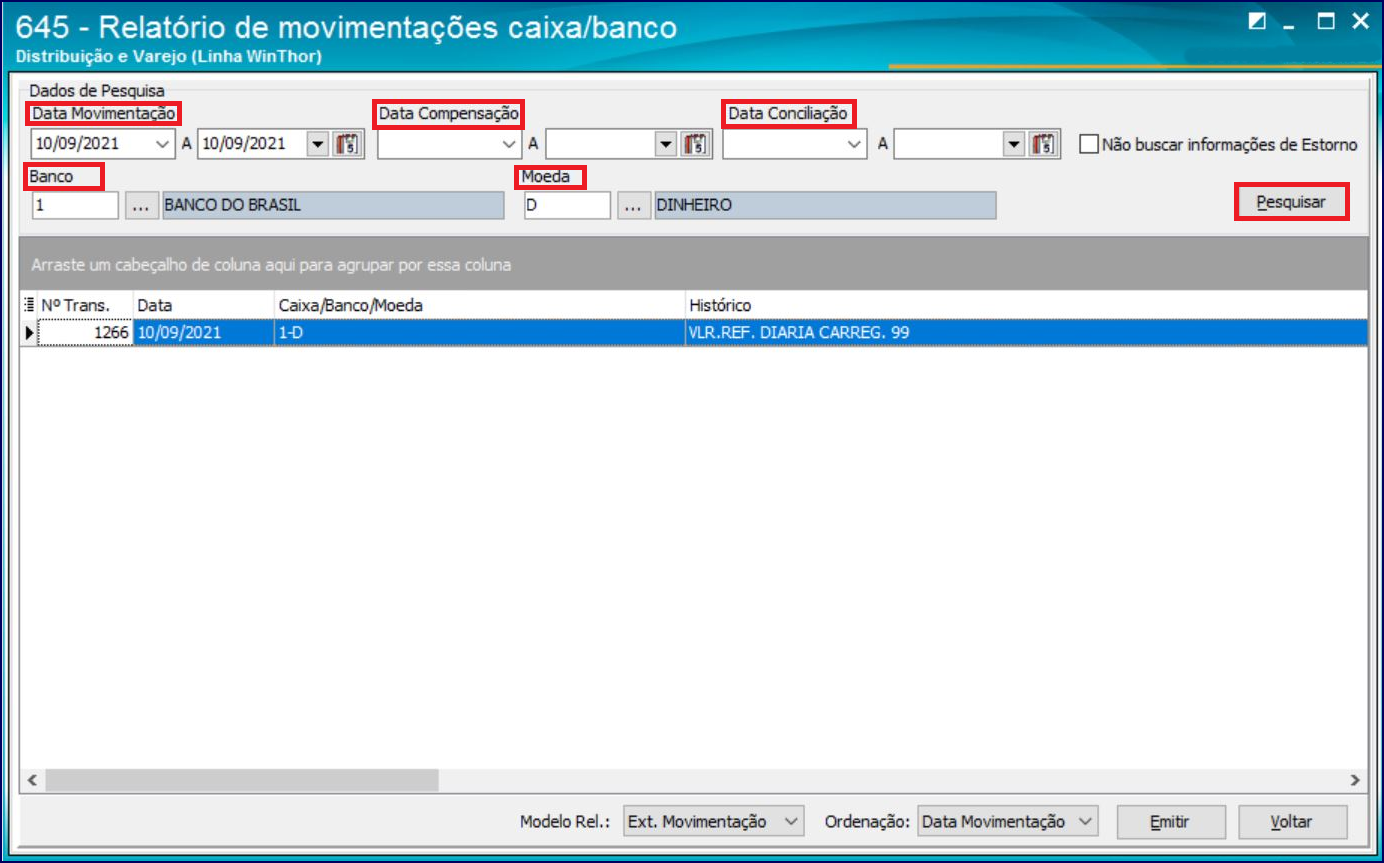Click the BANCO DO BRASIL description field
This screenshot has width=1384, height=863.
tap(333, 205)
